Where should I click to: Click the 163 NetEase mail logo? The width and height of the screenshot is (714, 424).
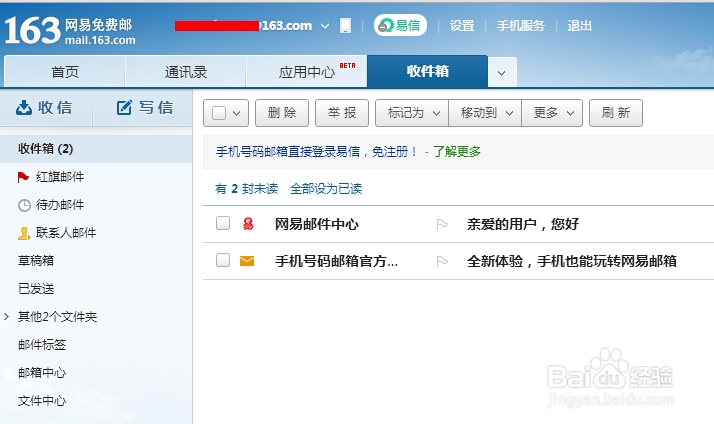[x=70, y=31]
